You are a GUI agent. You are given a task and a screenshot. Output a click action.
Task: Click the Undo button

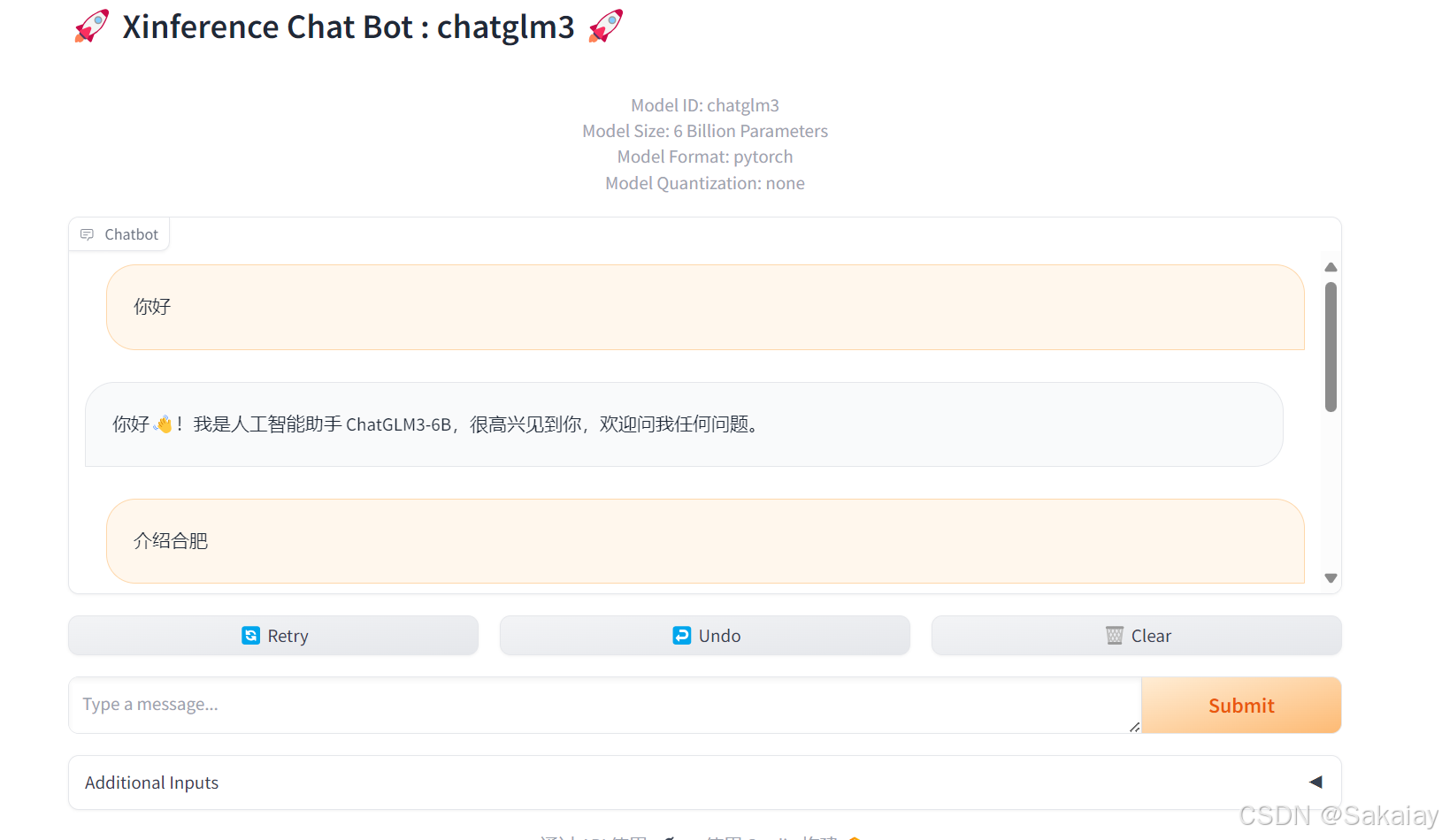[x=705, y=636]
